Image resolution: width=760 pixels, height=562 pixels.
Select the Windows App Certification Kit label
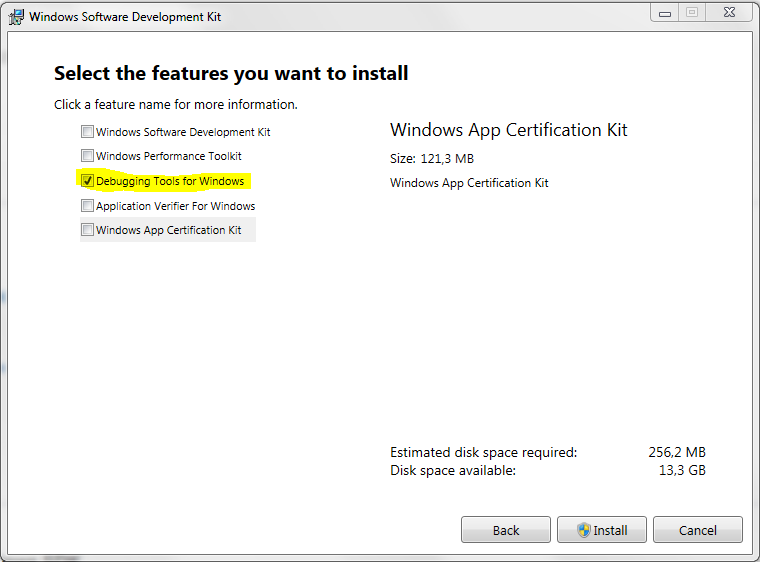point(169,230)
